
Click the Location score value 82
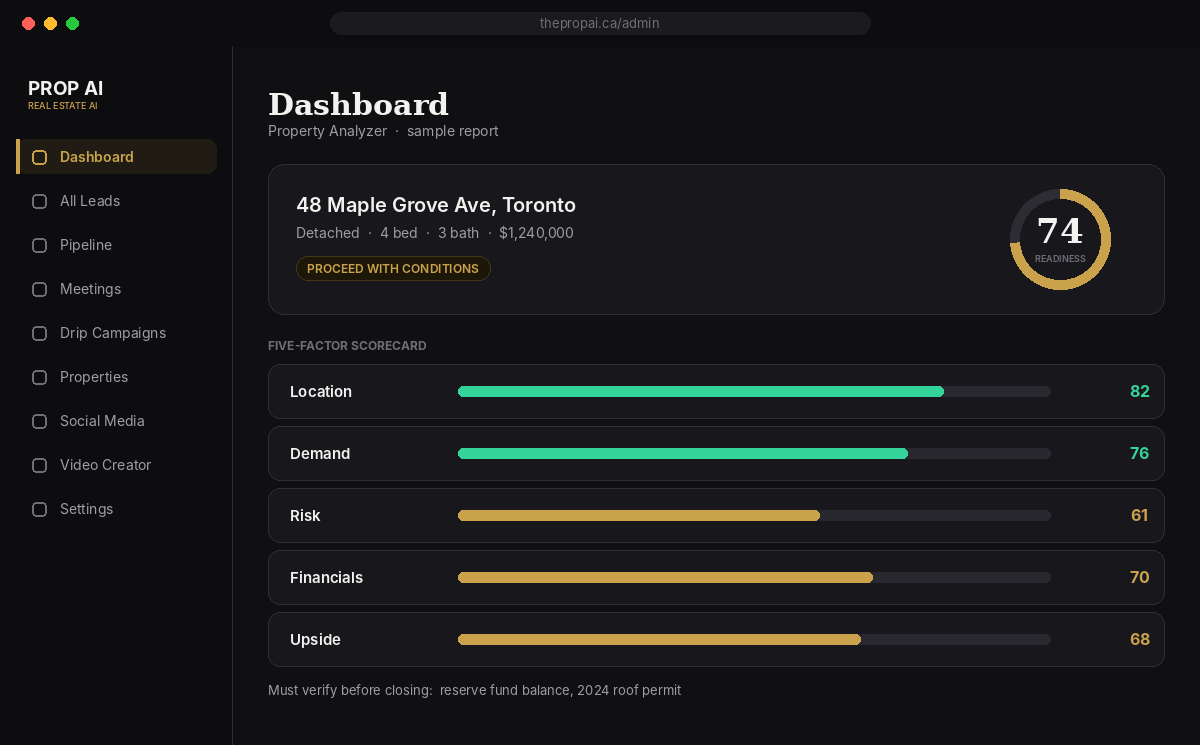tap(1140, 391)
